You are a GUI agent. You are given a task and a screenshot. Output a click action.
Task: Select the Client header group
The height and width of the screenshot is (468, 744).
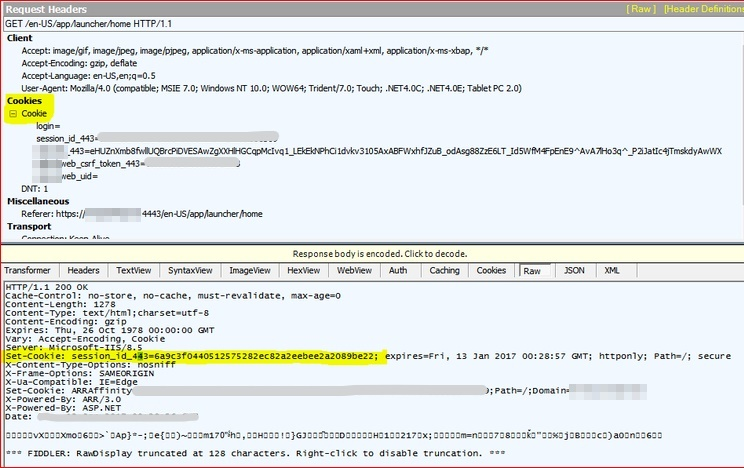click(20, 38)
